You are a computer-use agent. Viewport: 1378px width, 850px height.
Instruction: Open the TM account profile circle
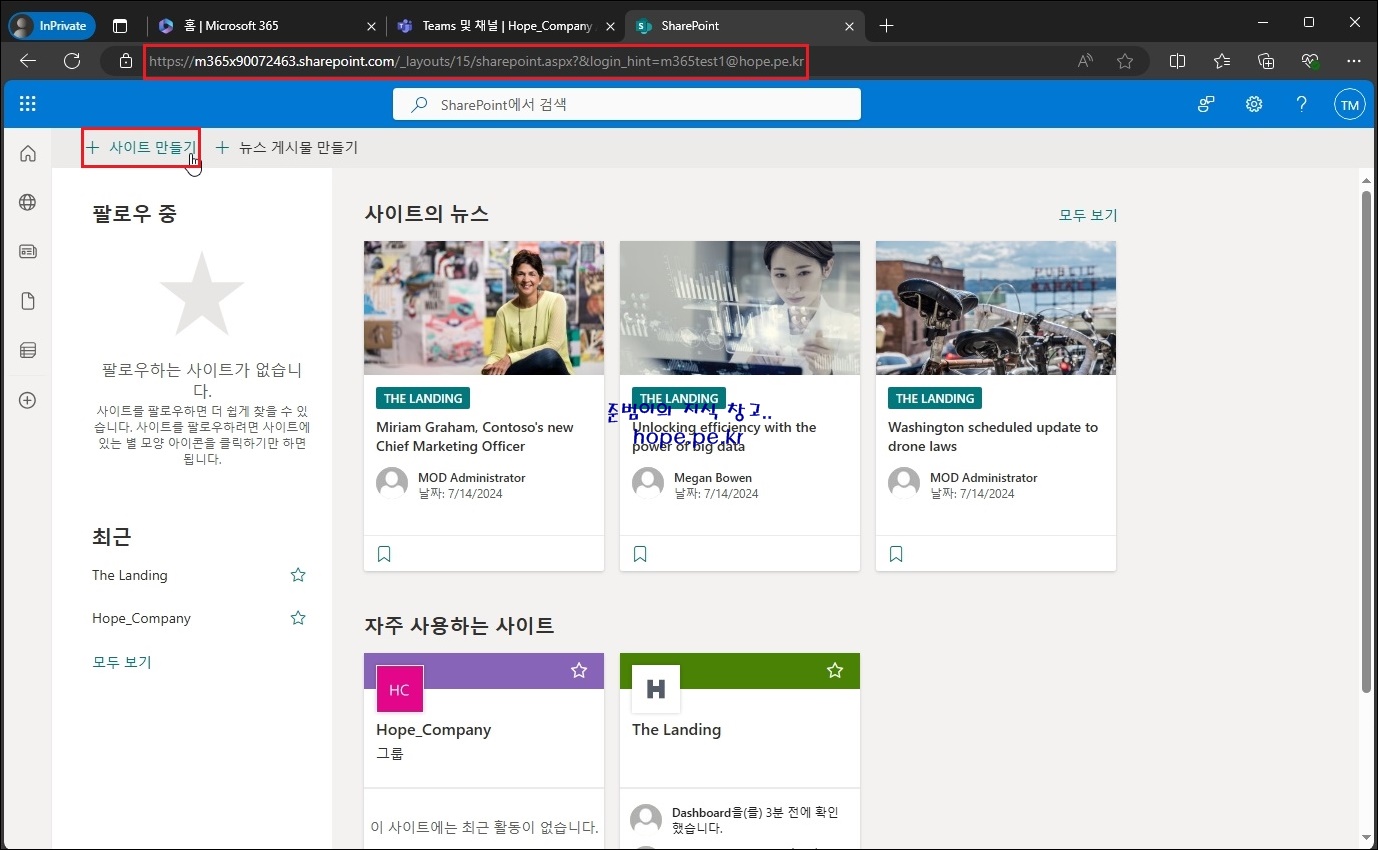tap(1350, 104)
